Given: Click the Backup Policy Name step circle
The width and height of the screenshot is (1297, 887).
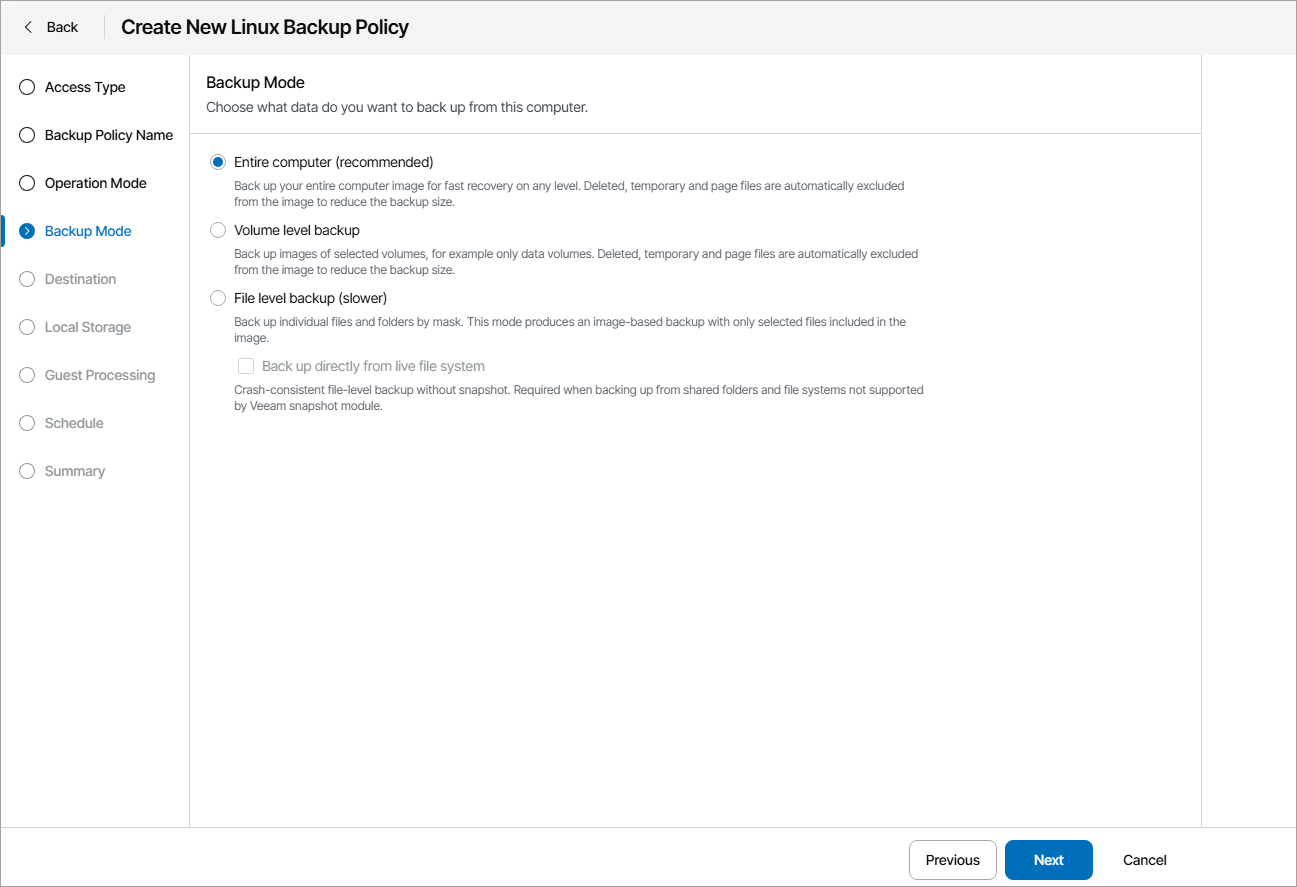Looking at the screenshot, I should [x=27, y=135].
